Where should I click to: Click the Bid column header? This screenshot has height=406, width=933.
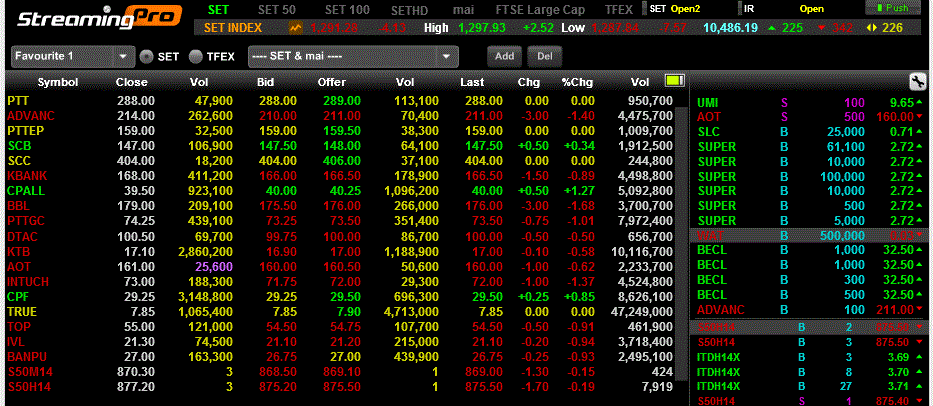click(266, 82)
